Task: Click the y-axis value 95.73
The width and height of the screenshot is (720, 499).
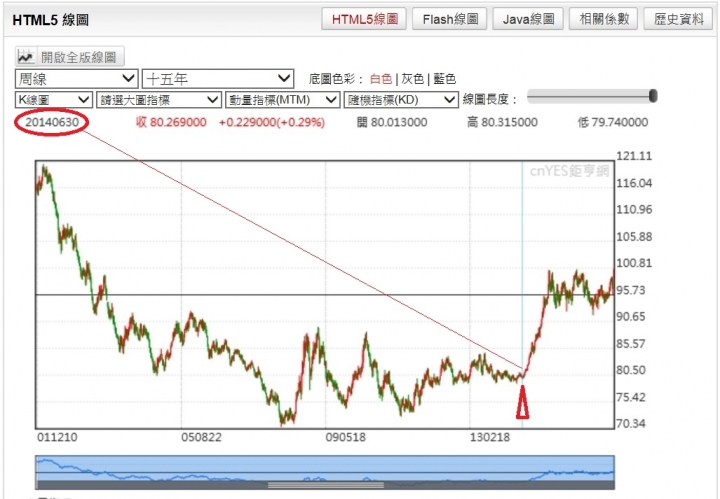Action: [x=631, y=290]
